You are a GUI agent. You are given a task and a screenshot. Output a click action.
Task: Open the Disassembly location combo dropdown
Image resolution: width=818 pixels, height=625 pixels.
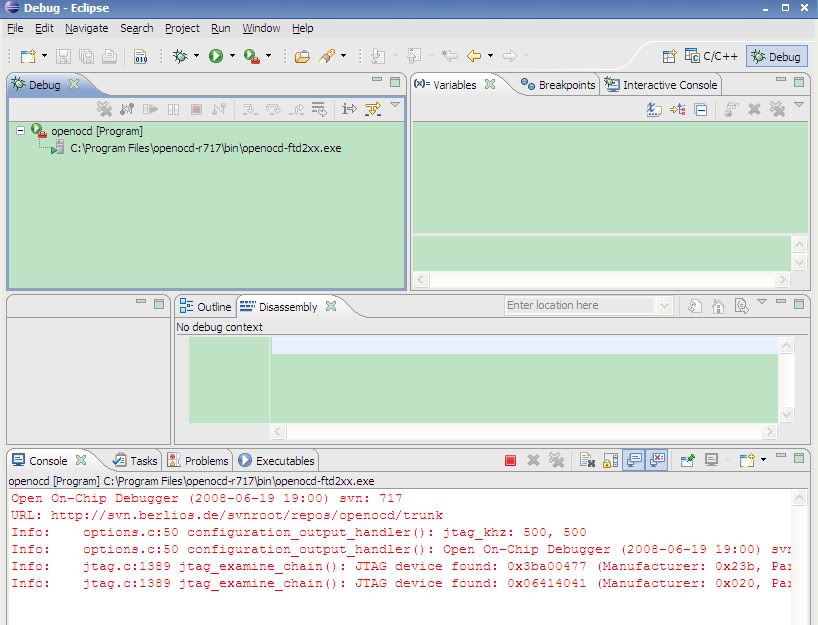664,305
